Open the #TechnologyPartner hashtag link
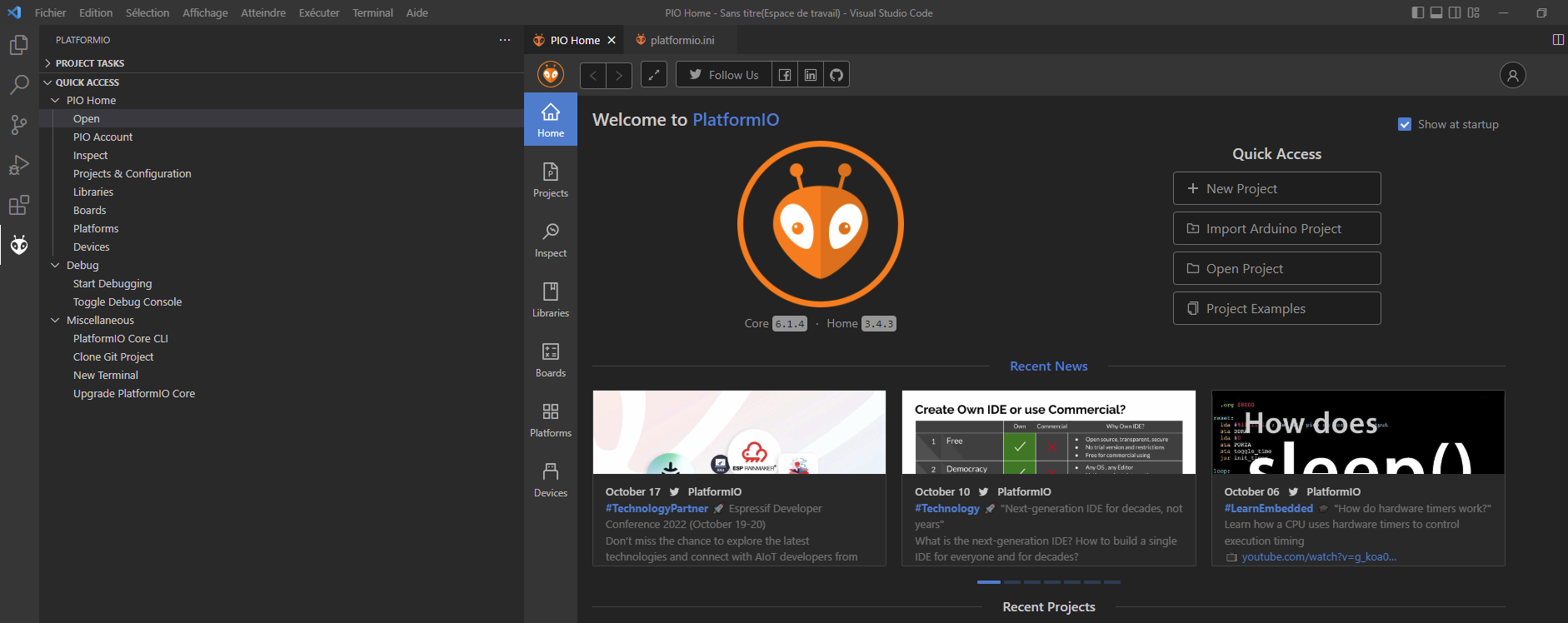 click(x=657, y=508)
